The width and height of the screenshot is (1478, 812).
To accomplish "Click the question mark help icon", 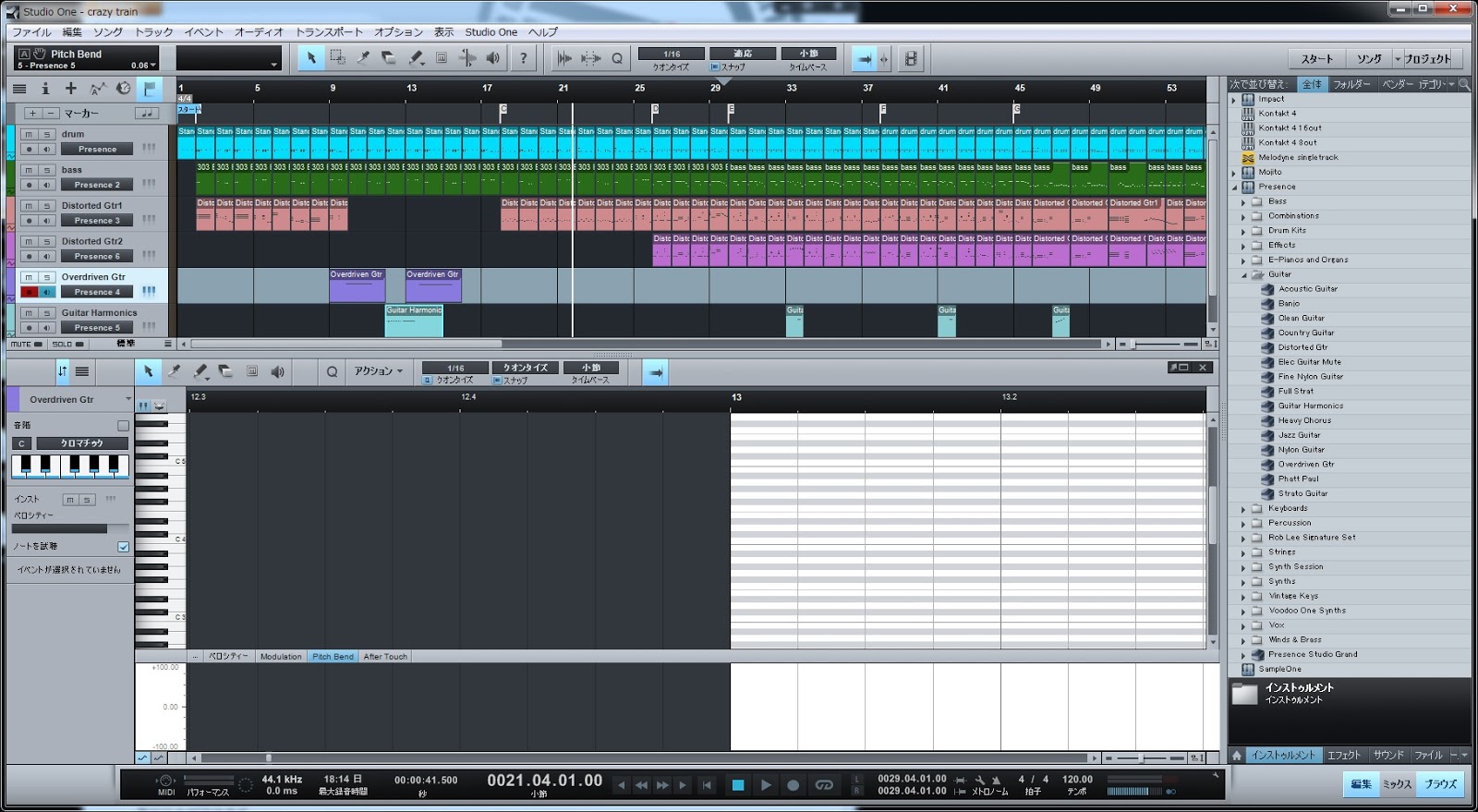I will (524, 58).
